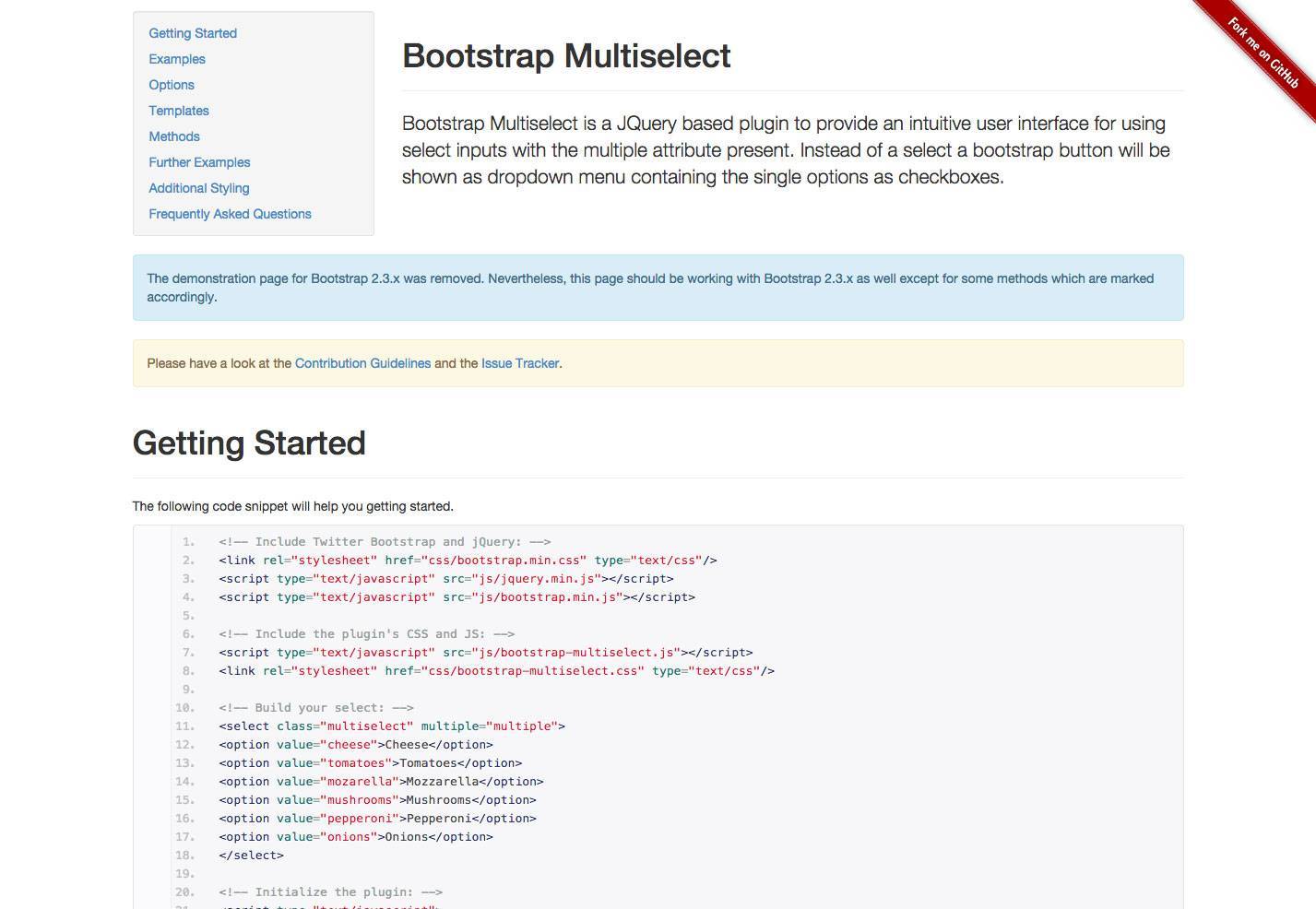The height and width of the screenshot is (909, 1316).
Task: Go to Examples in the sidebar
Action: tap(177, 59)
